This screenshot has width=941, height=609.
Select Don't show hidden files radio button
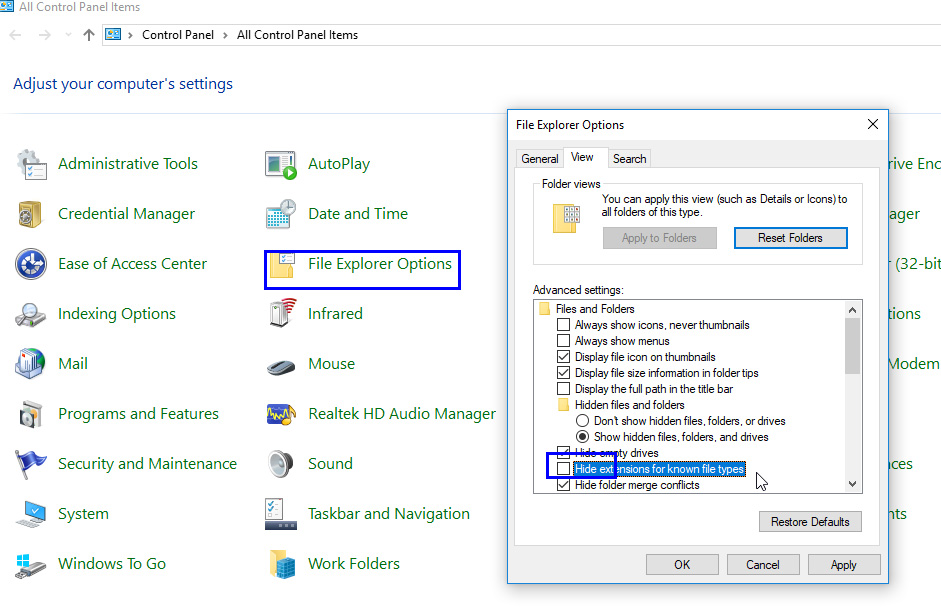coord(582,421)
